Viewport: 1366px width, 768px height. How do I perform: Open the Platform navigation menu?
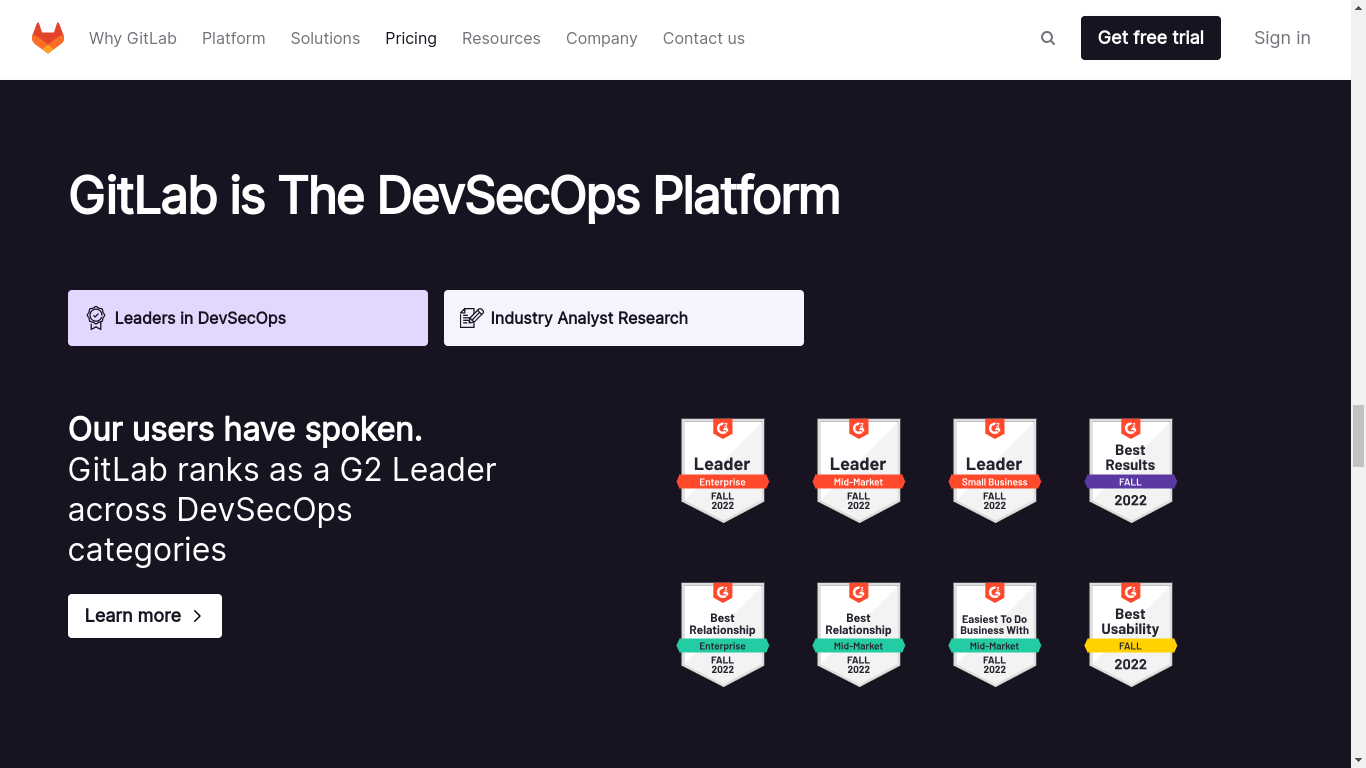tap(234, 38)
